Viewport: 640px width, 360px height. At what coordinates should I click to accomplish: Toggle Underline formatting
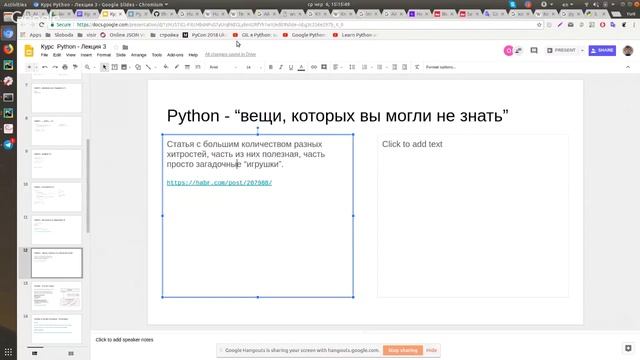point(291,67)
